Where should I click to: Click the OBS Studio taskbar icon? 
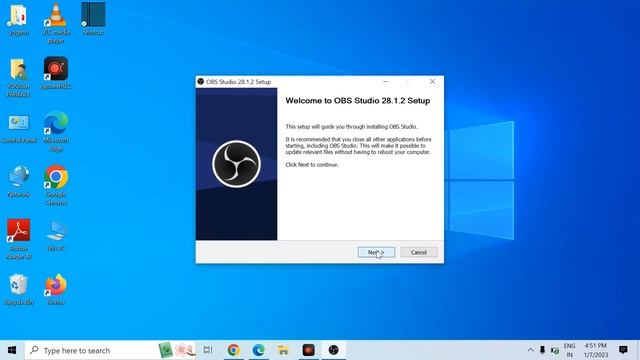pos(333,350)
